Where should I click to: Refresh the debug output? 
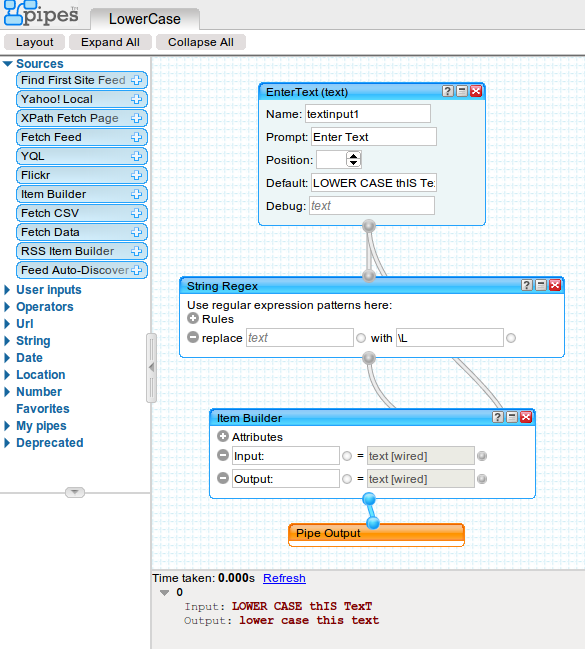pyautogui.click(x=284, y=578)
